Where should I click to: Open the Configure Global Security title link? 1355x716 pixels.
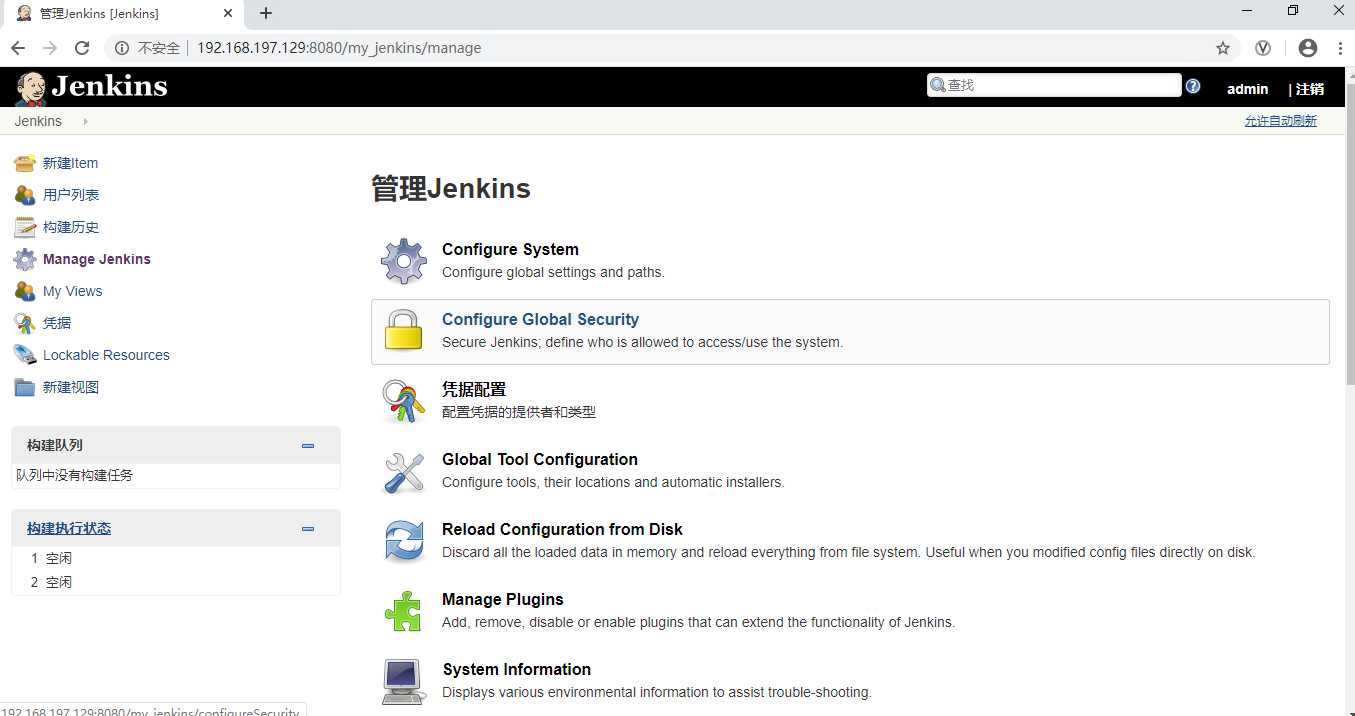click(x=540, y=319)
